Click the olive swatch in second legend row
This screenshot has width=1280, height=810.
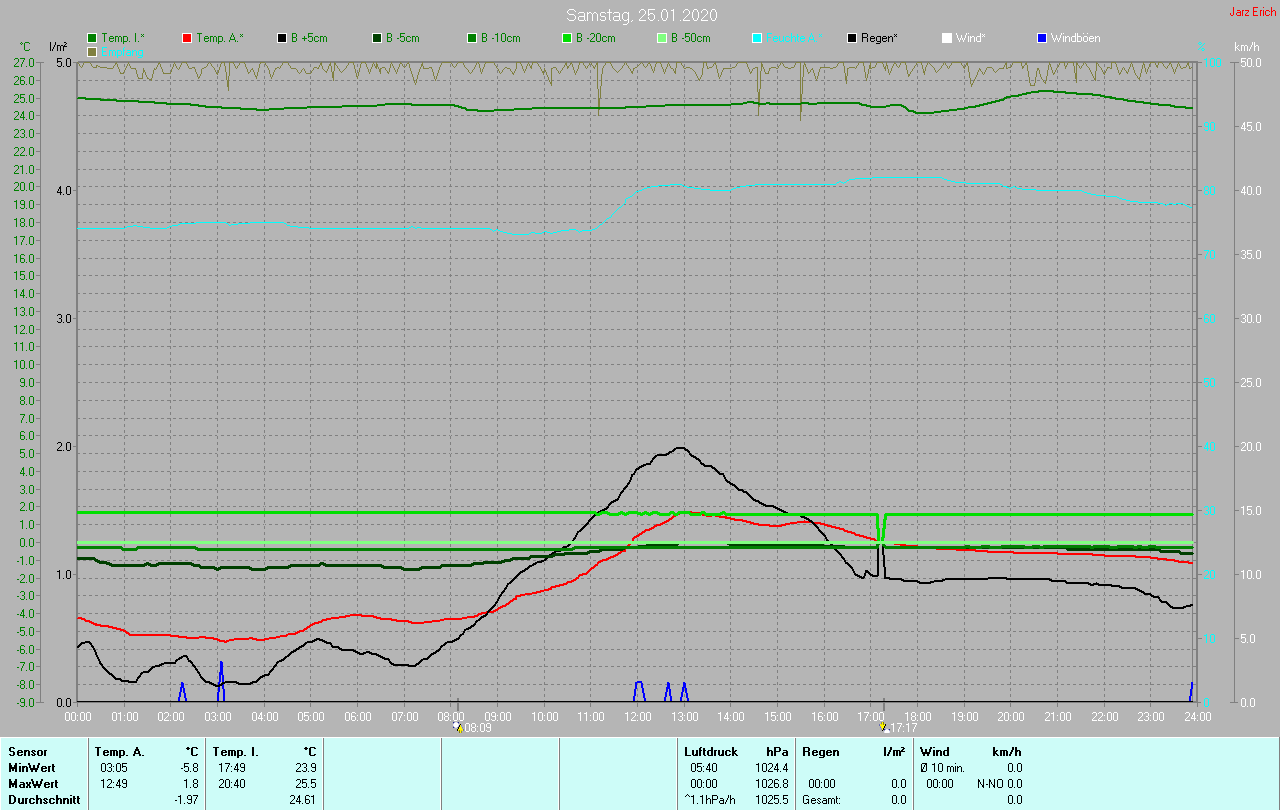tap(92, 51)
